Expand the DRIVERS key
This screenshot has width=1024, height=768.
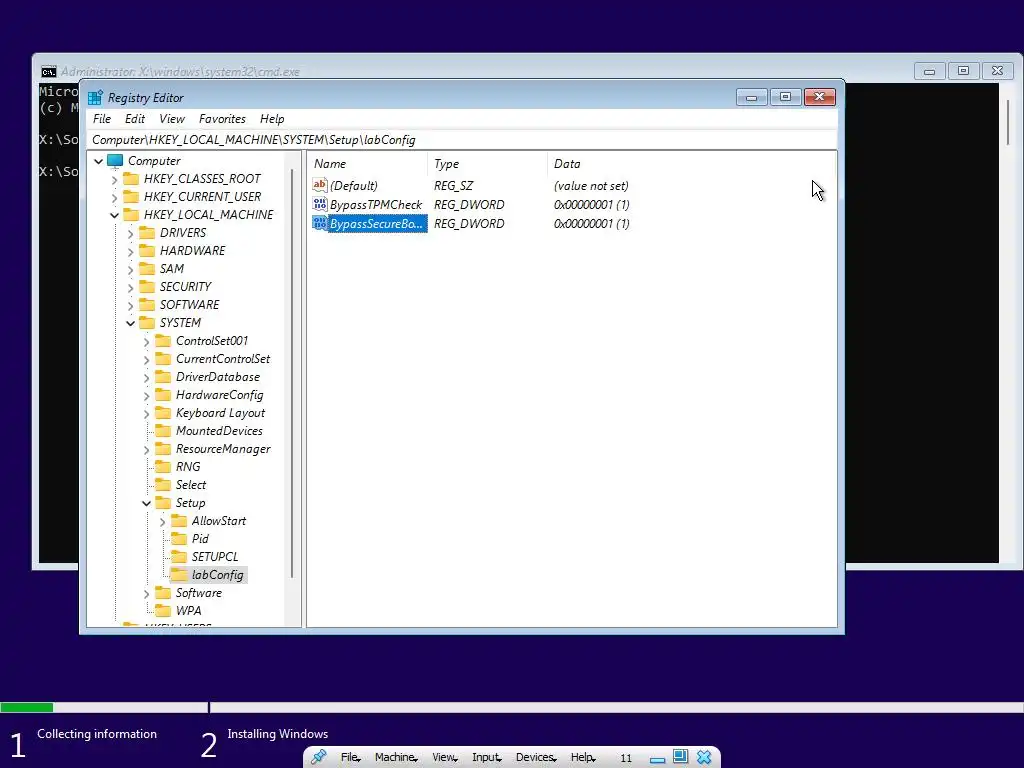pyautogui.click(x=131, y=233)
